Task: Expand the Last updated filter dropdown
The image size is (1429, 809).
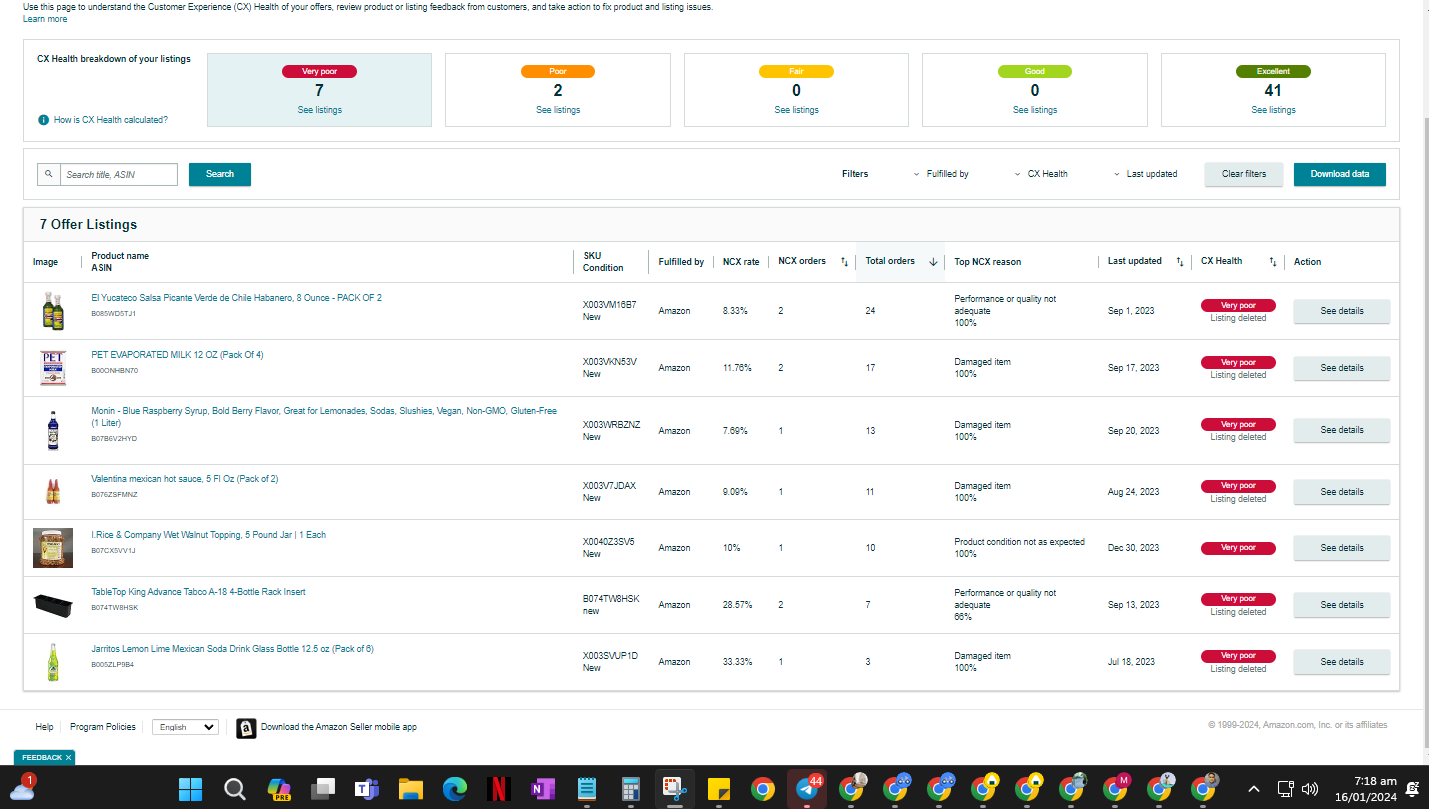Action: click(1145, 174)
